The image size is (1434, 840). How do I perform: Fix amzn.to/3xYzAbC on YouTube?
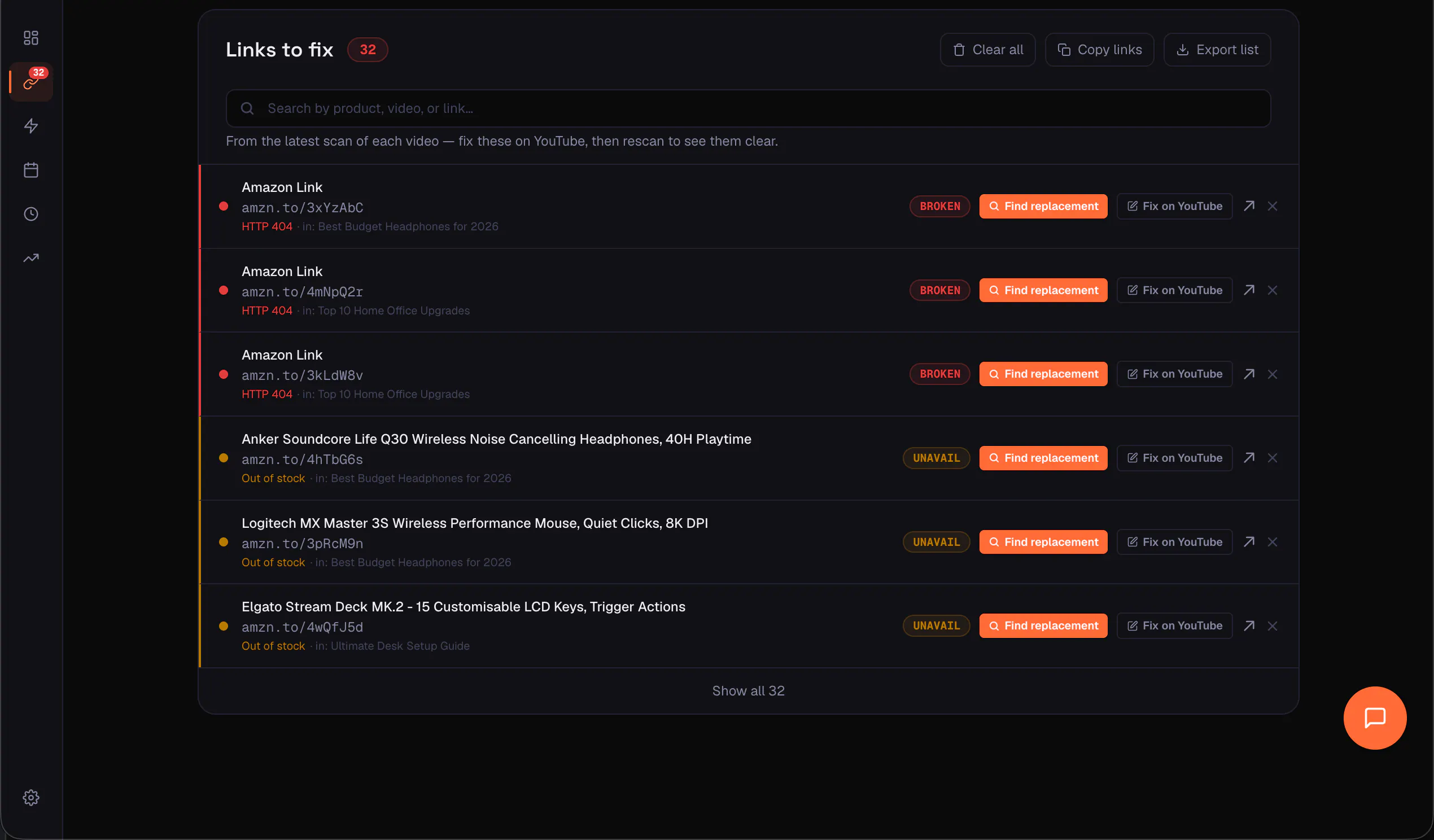[x=1174, y=206]
